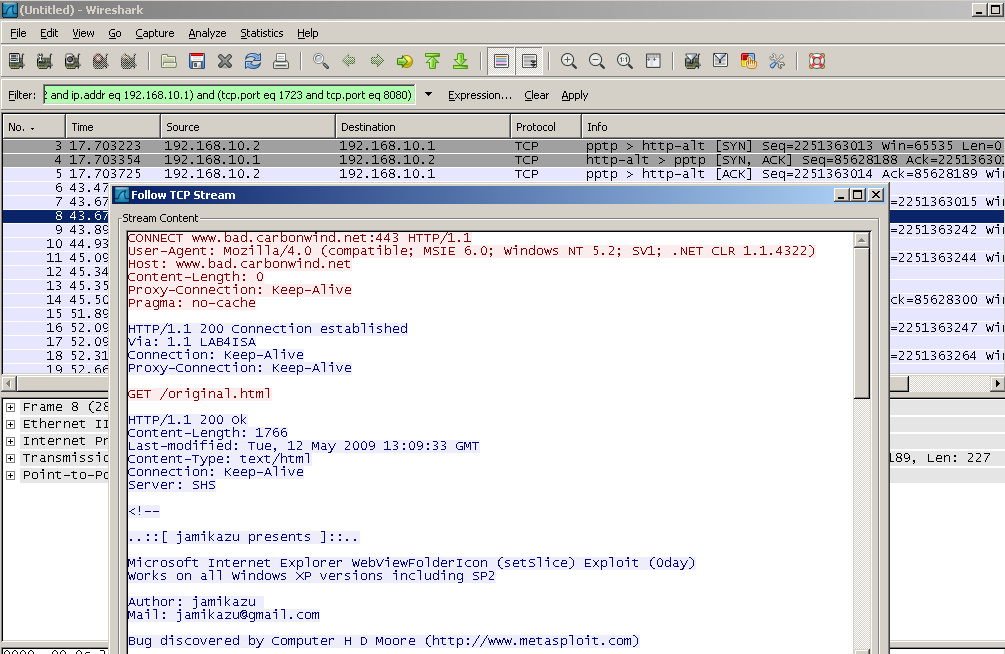Viewport: 1005px width, 654px height.
Task: Open the Capture menu
Action: tap(154, 33)
